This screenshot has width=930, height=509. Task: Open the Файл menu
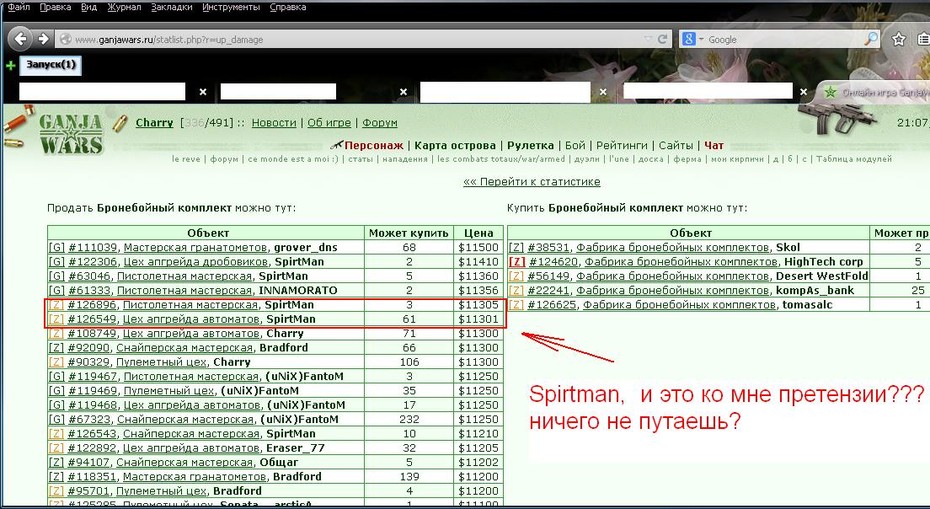[18, 7]
